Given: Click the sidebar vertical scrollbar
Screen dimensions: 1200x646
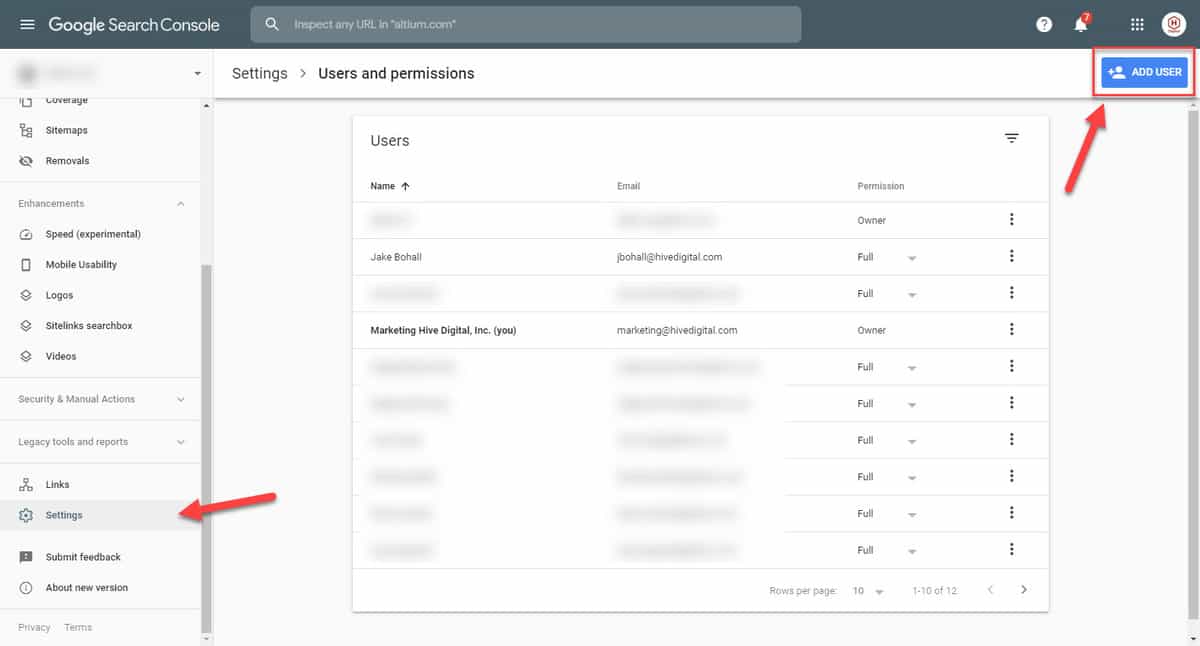Looking at the screenshot, I should [x=207, y=448].
